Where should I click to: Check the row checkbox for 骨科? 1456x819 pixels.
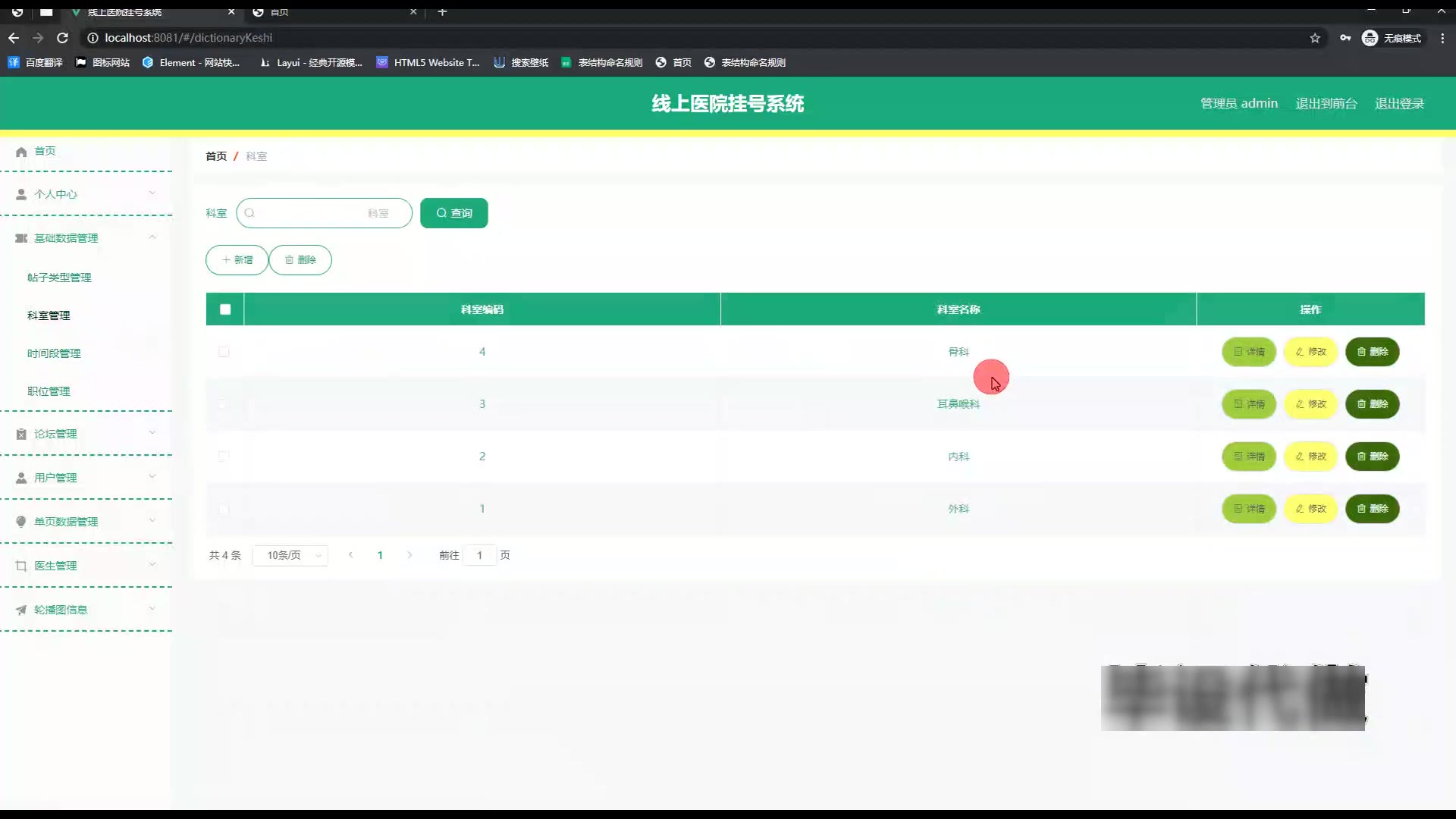[x=224, y=352]
